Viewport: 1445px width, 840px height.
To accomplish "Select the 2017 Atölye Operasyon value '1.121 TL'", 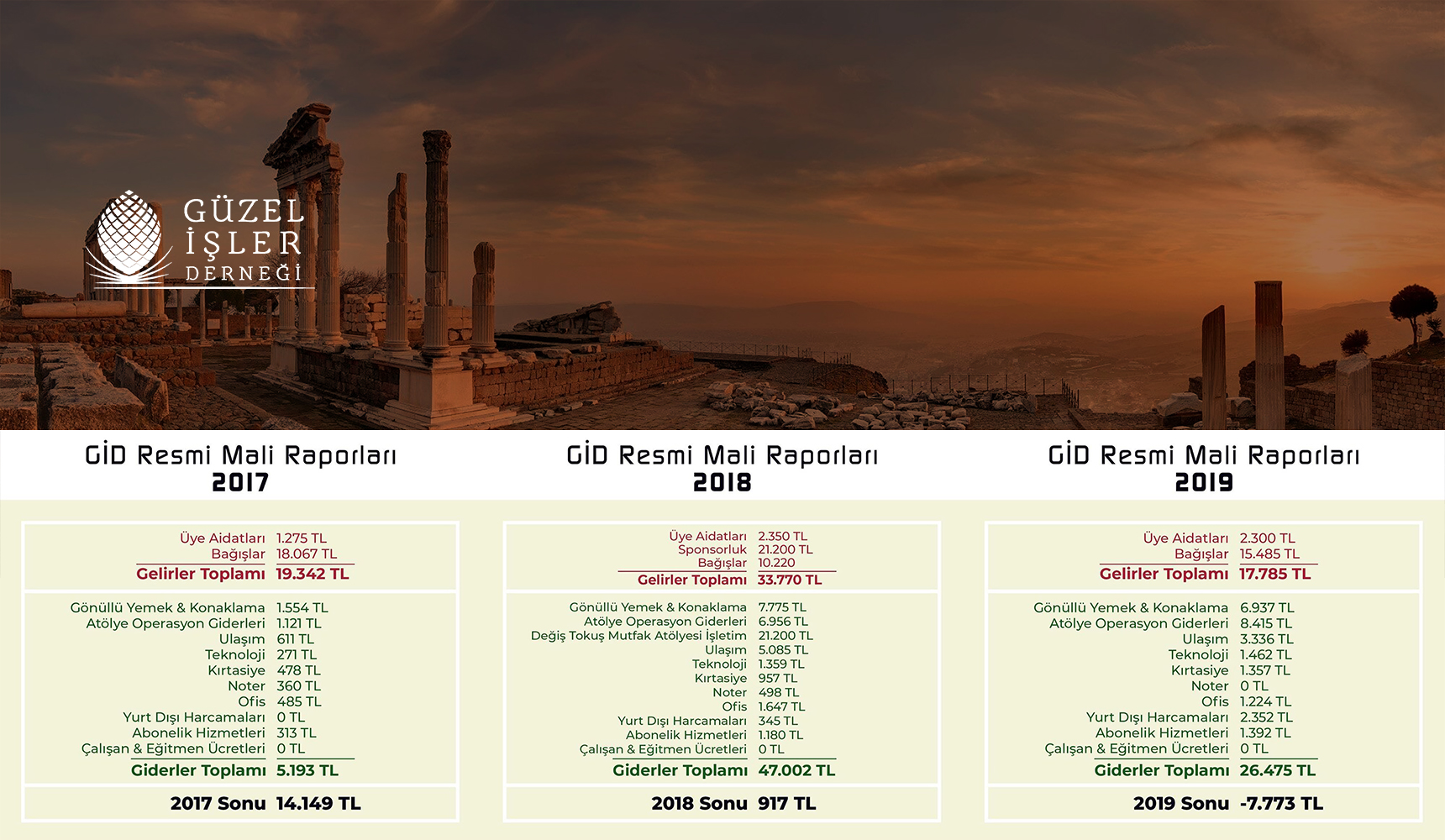I will click(299, 624).
